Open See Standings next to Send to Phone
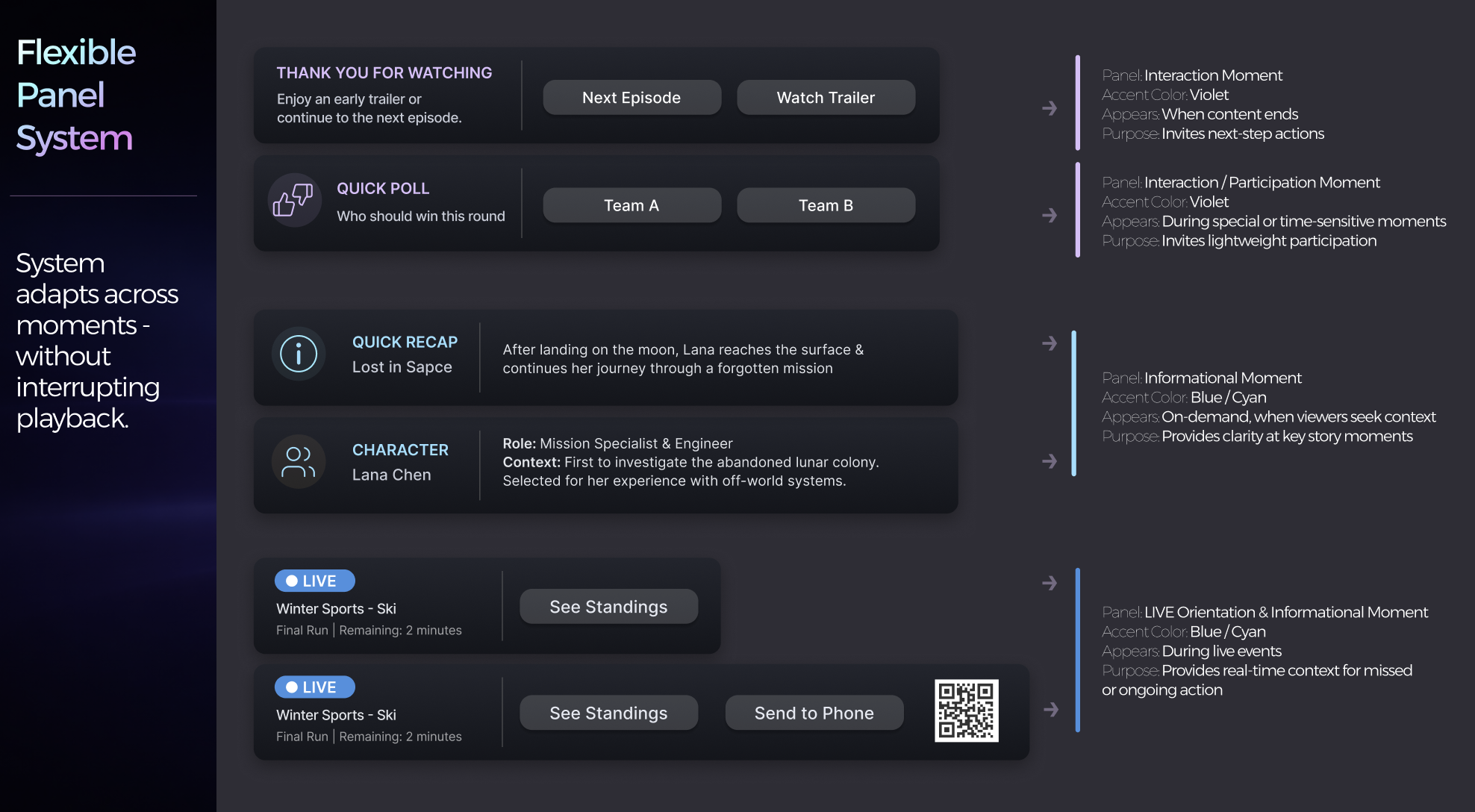Image resolution: width=1475 pixels, height=812 pixels. coord(608,713)
